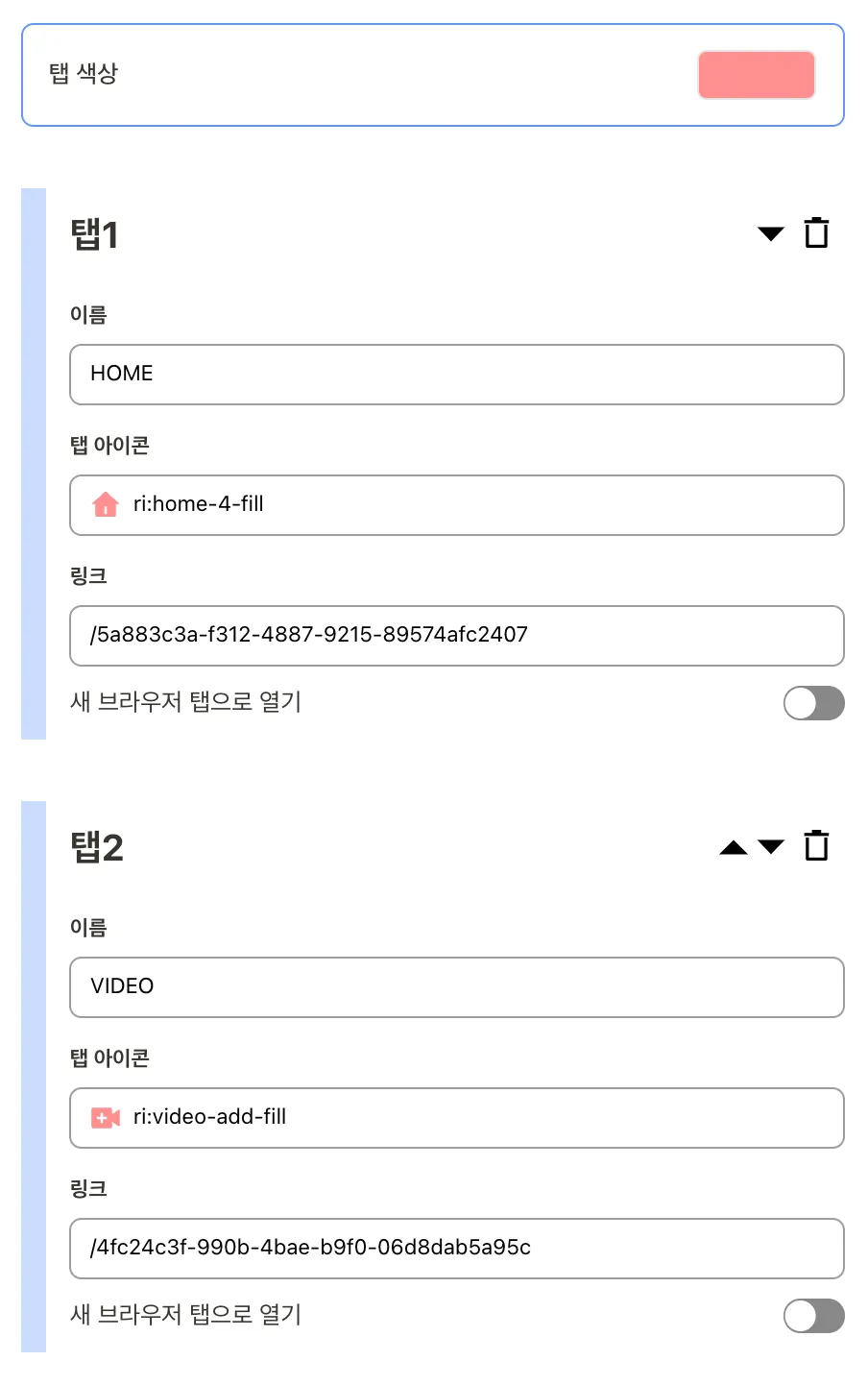Focus the VIDEO name field

[456, 986]
